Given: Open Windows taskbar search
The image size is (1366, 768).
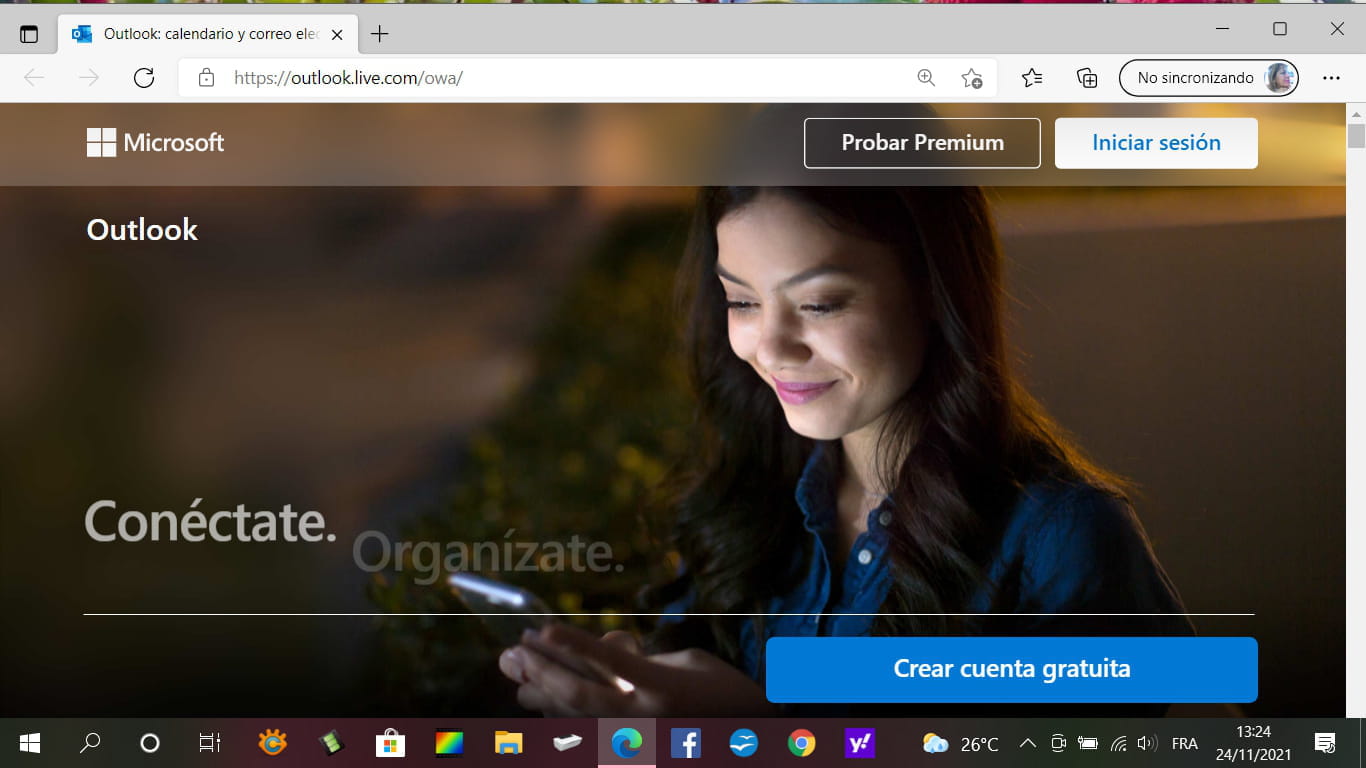Looking at the screenshot, I should coord(90,743).
